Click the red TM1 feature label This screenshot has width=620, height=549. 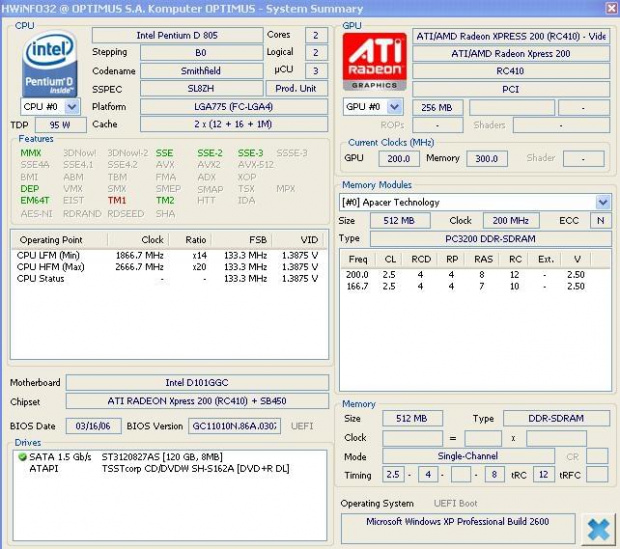click(x=117, y=201)
